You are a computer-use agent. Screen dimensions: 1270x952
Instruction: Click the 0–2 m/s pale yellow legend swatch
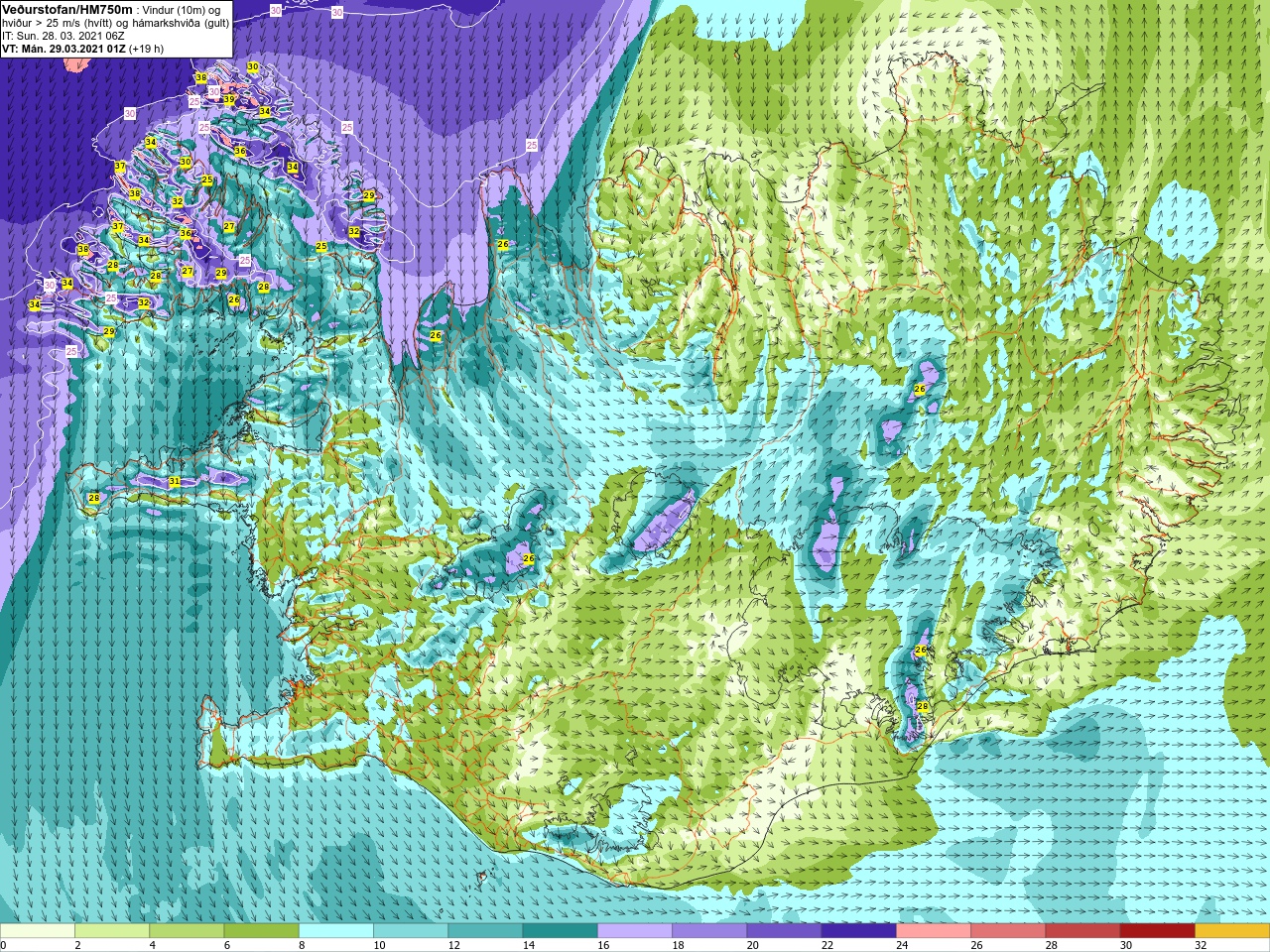pyautogui.click(x=38, y=931)
